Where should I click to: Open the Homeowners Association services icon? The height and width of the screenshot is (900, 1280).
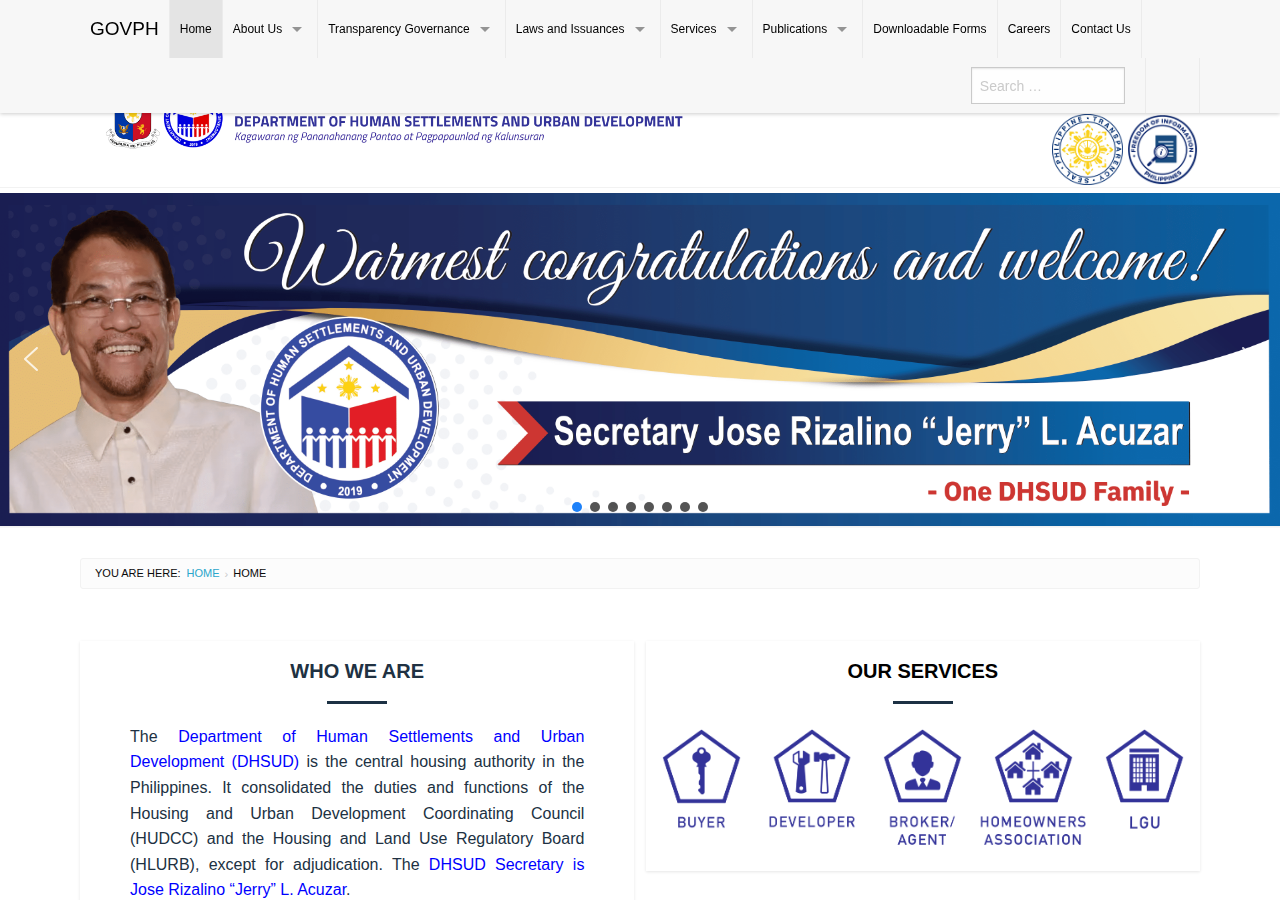[1033, 788]
